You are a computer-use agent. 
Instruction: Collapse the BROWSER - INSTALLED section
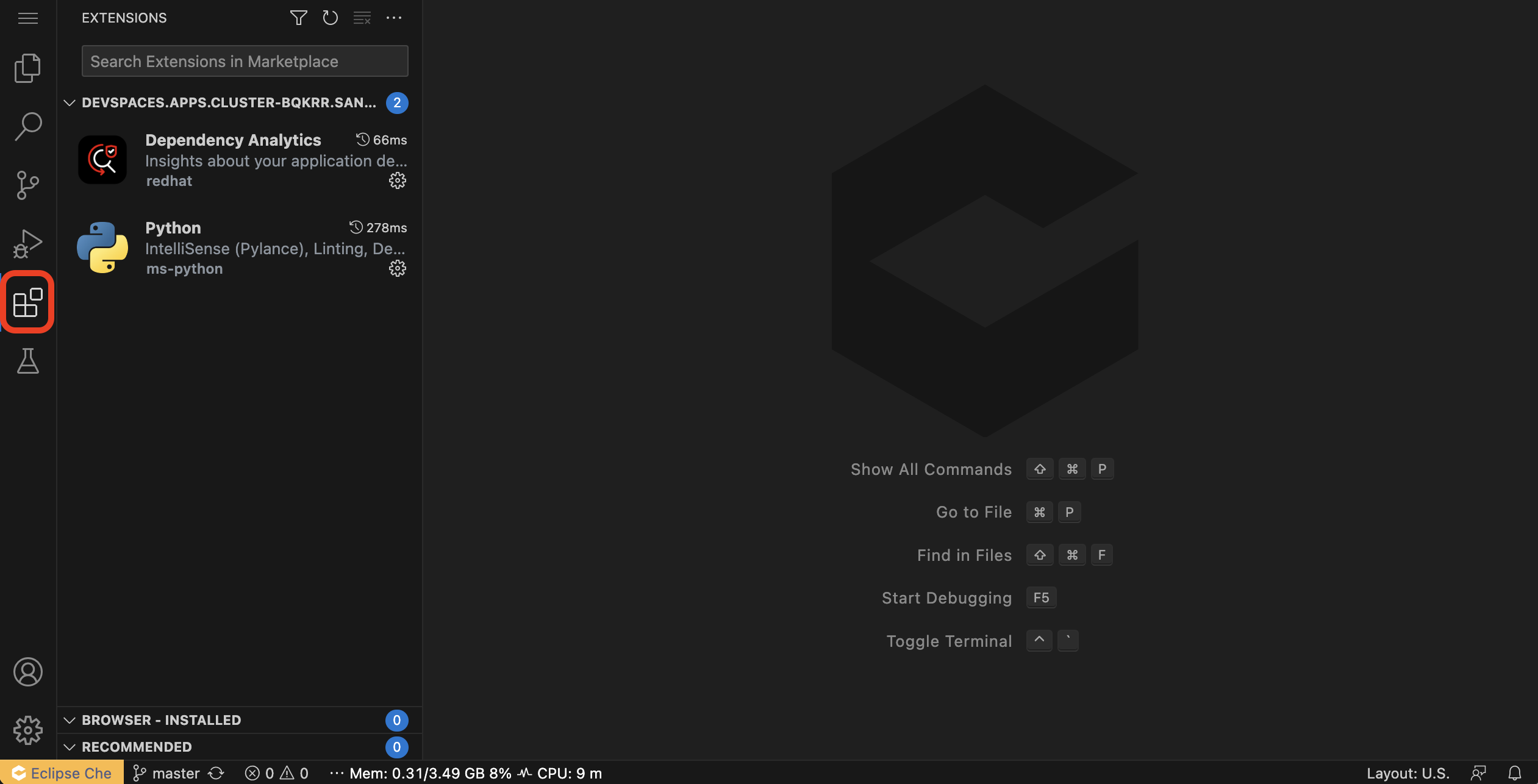[x=70, y=720]
